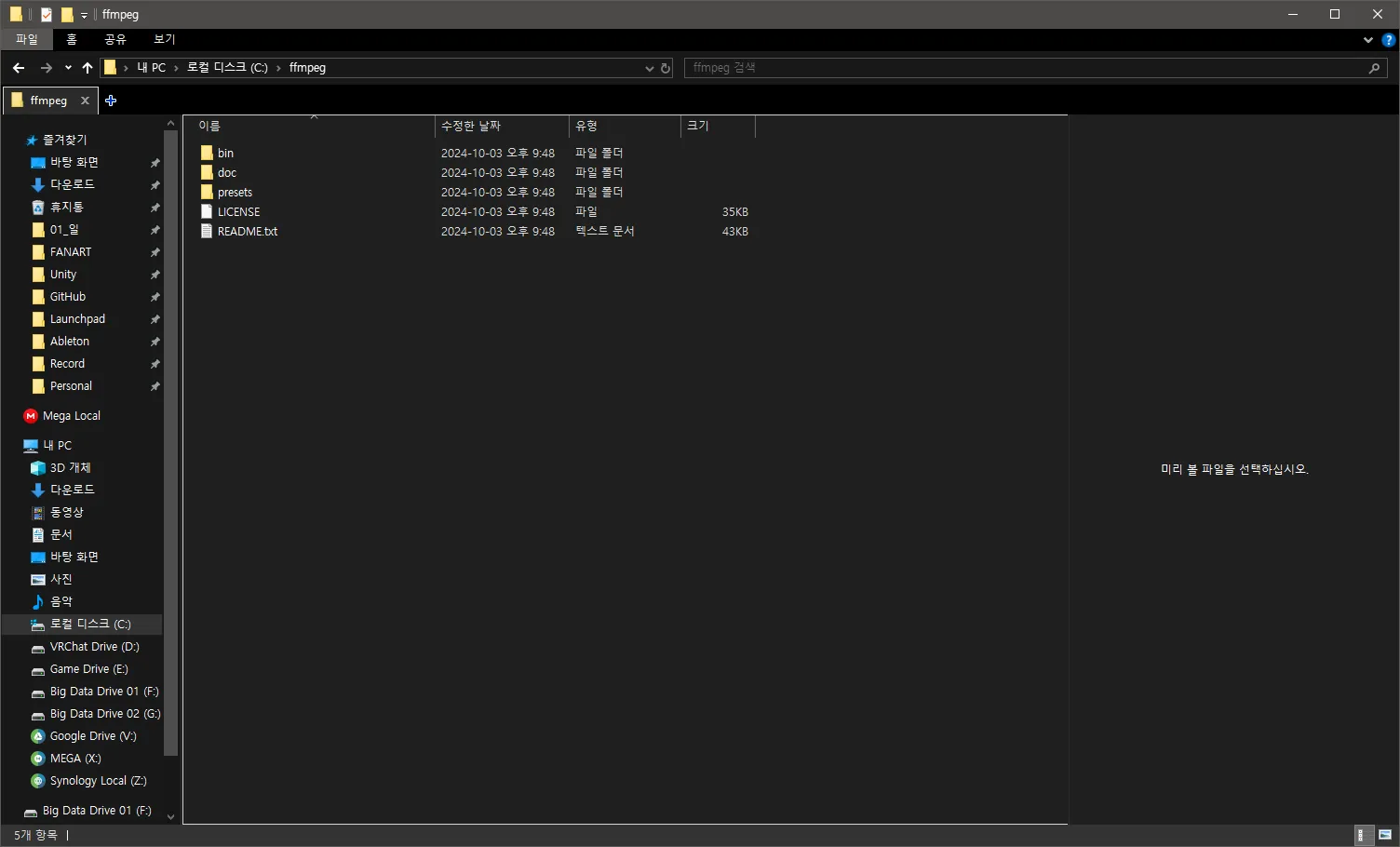Open Synology Local (Z:) drive

click(98, 780)
